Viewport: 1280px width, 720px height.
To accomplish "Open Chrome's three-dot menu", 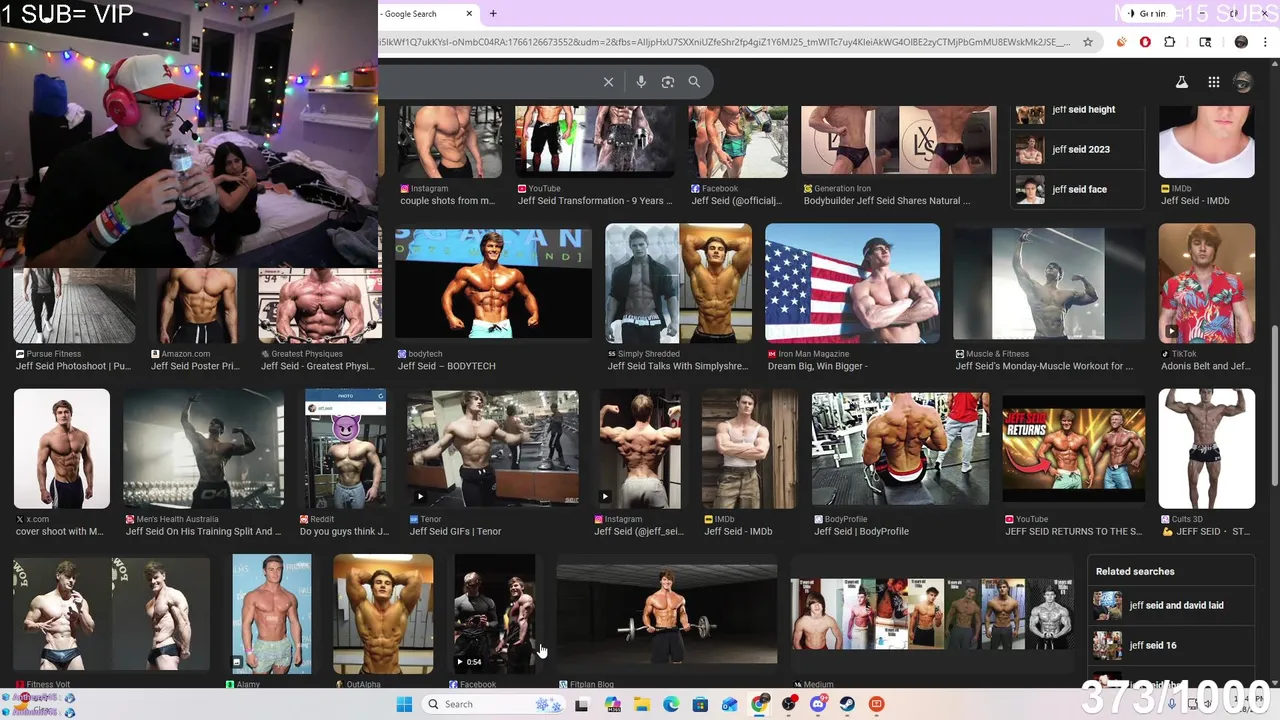I will click(x=1265, y=42).
